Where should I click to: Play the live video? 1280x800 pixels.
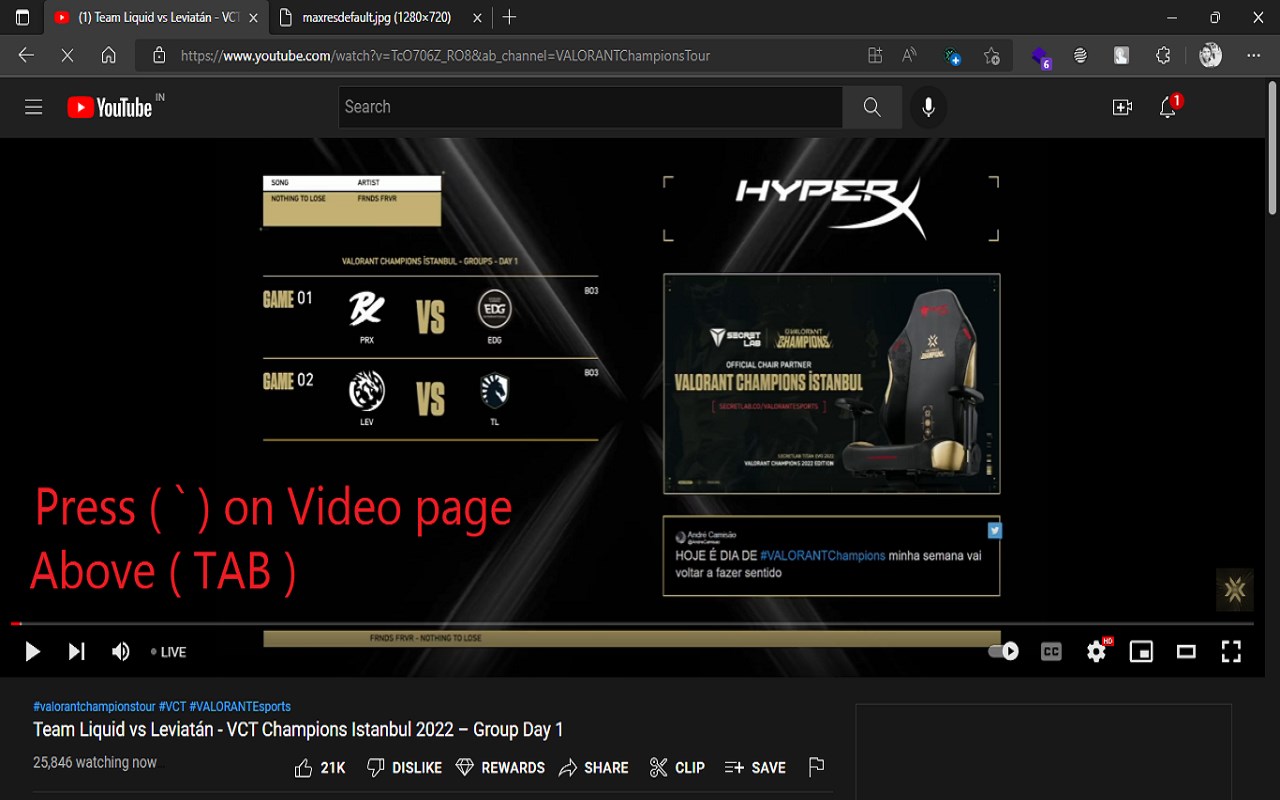[x=32, y=652]
